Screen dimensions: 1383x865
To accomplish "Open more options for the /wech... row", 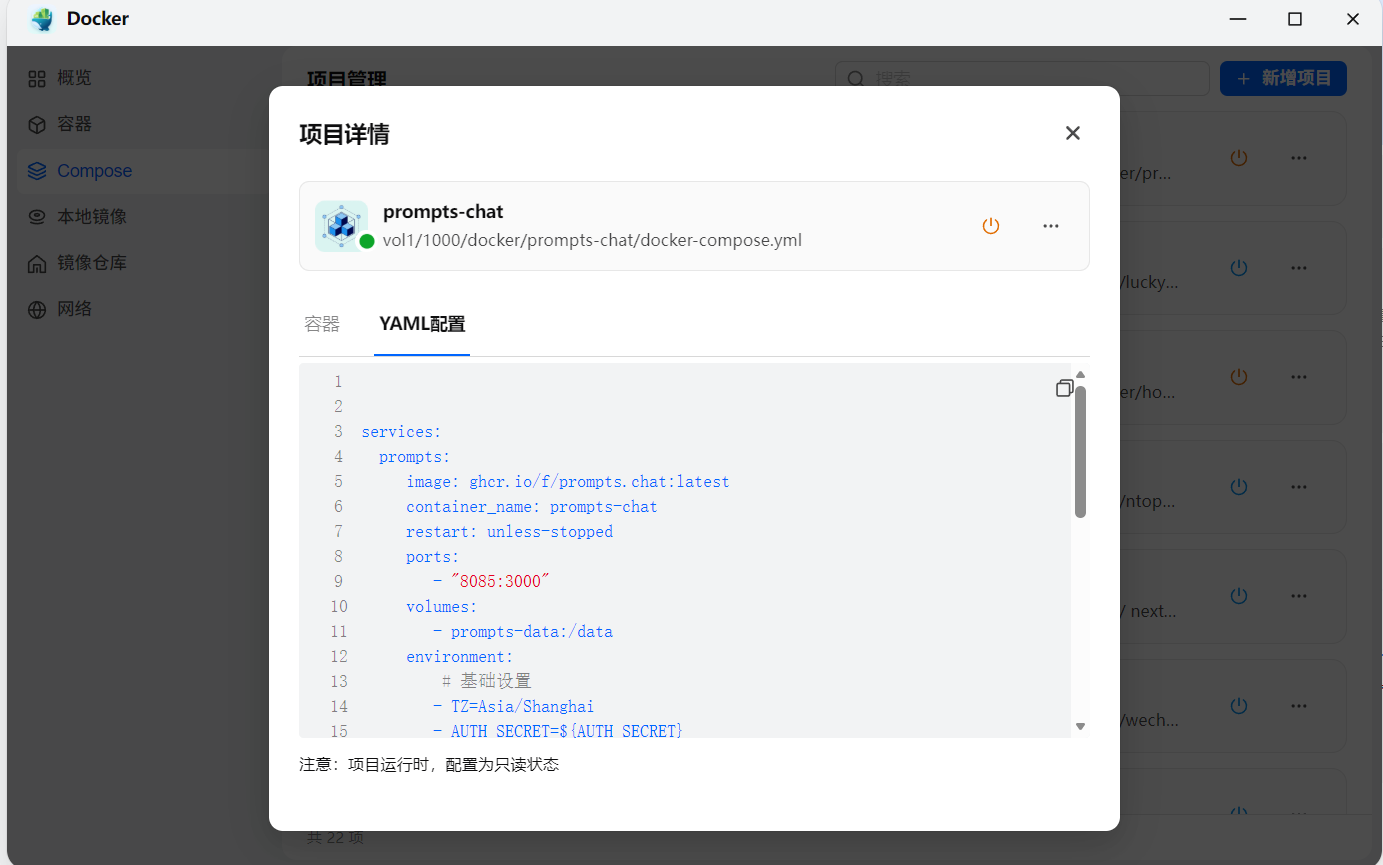I will [x=1299, y=706].
